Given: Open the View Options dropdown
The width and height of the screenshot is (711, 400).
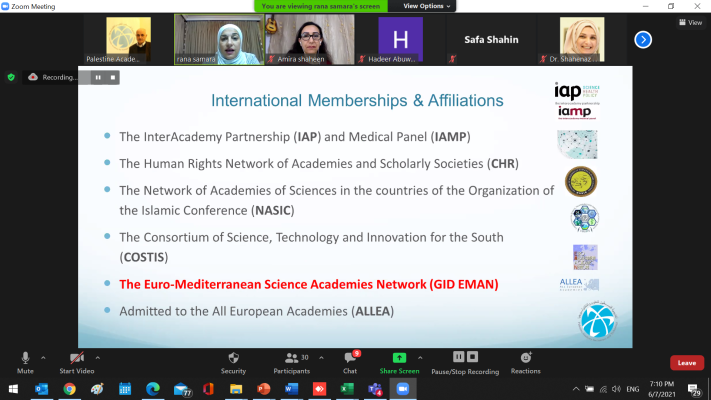Looking at the screenshot, I should (428, 6).
